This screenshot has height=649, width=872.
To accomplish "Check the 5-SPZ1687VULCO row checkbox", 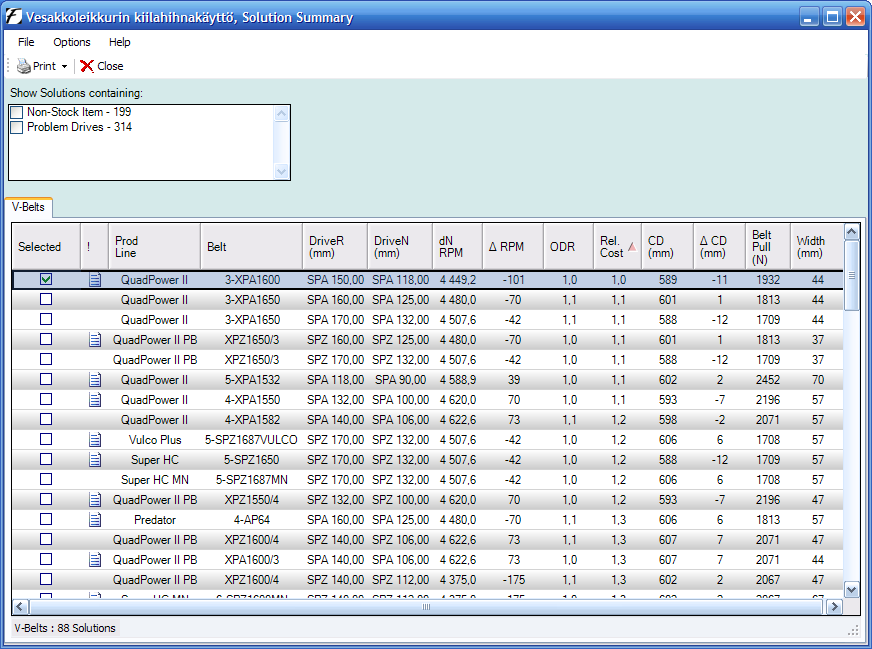I will (x=46, y=439).
